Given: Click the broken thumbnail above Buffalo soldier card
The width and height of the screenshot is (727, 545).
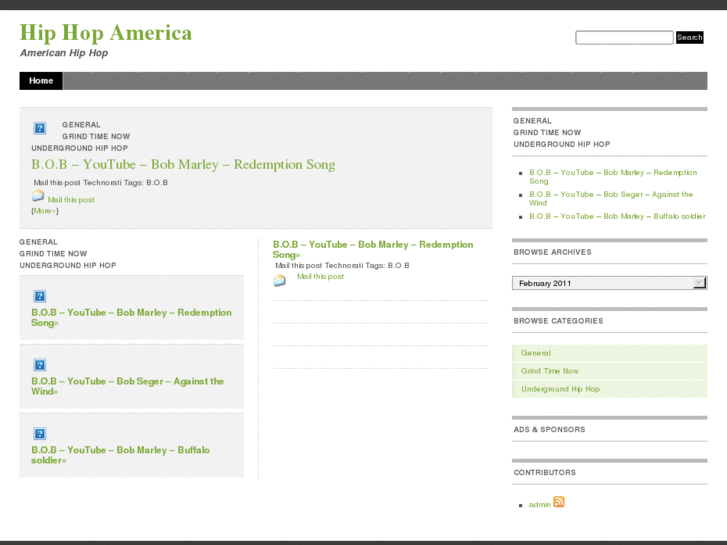Looking at the screenshot, I should pyautogui.click(x=39, y=433).
